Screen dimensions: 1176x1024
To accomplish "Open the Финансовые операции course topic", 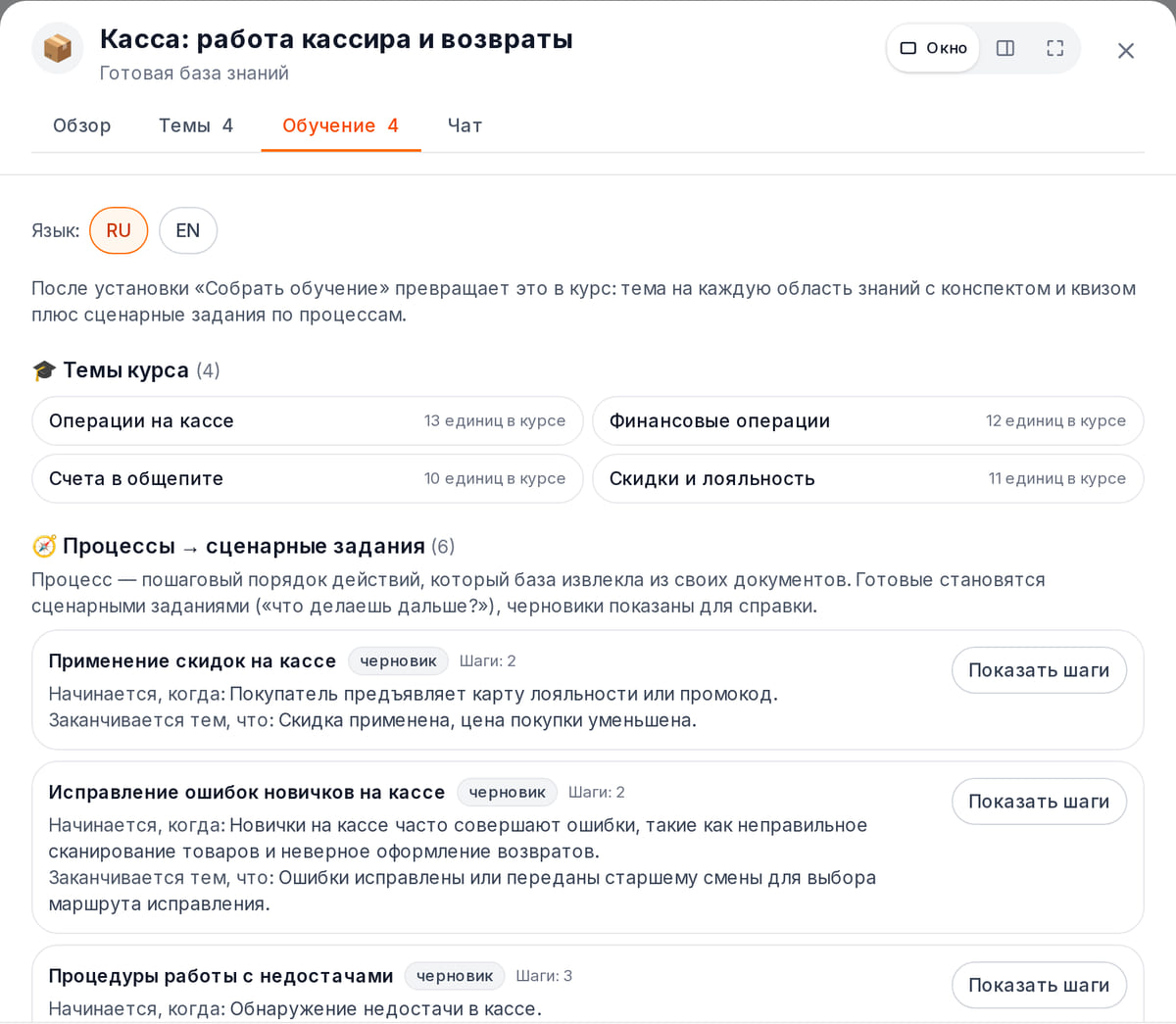I will (868, 420).
